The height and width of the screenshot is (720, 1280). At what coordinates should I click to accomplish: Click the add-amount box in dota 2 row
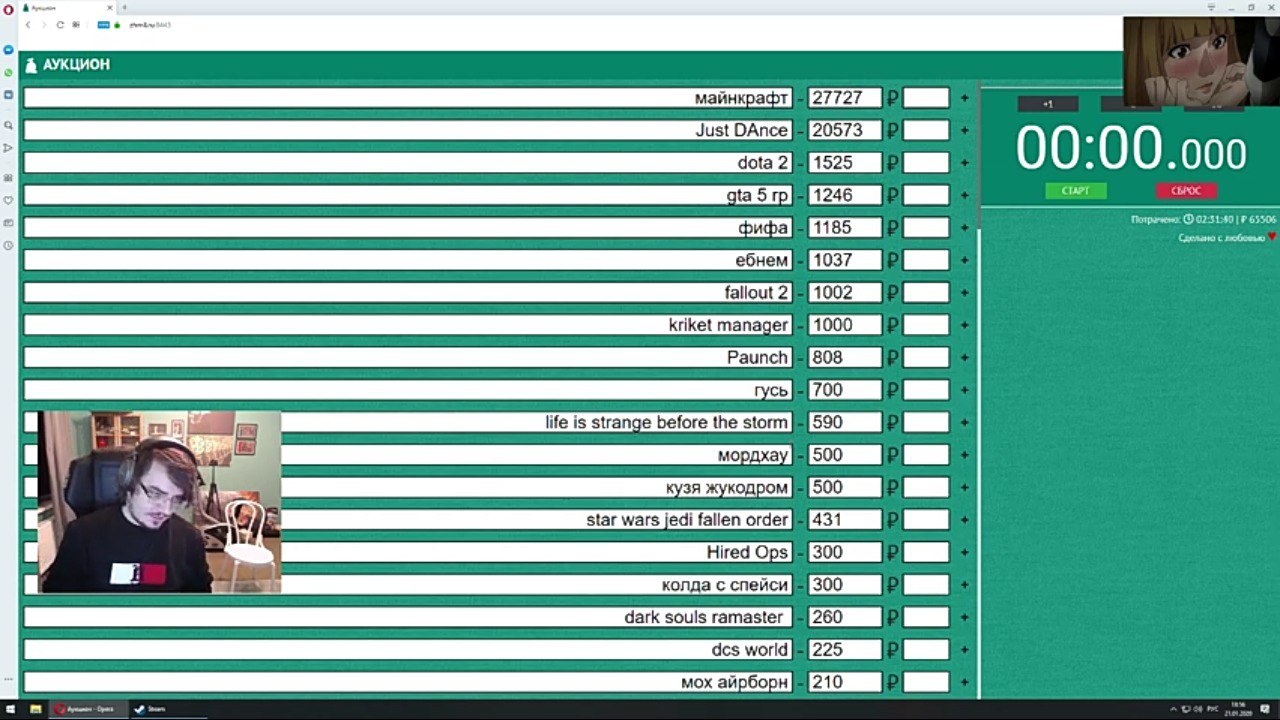point(925,163)
